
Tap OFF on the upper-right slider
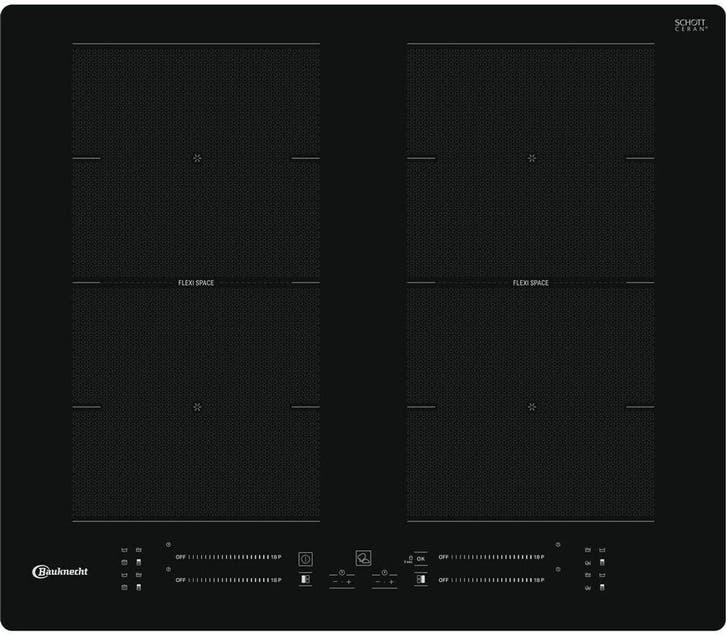(444, 557)
